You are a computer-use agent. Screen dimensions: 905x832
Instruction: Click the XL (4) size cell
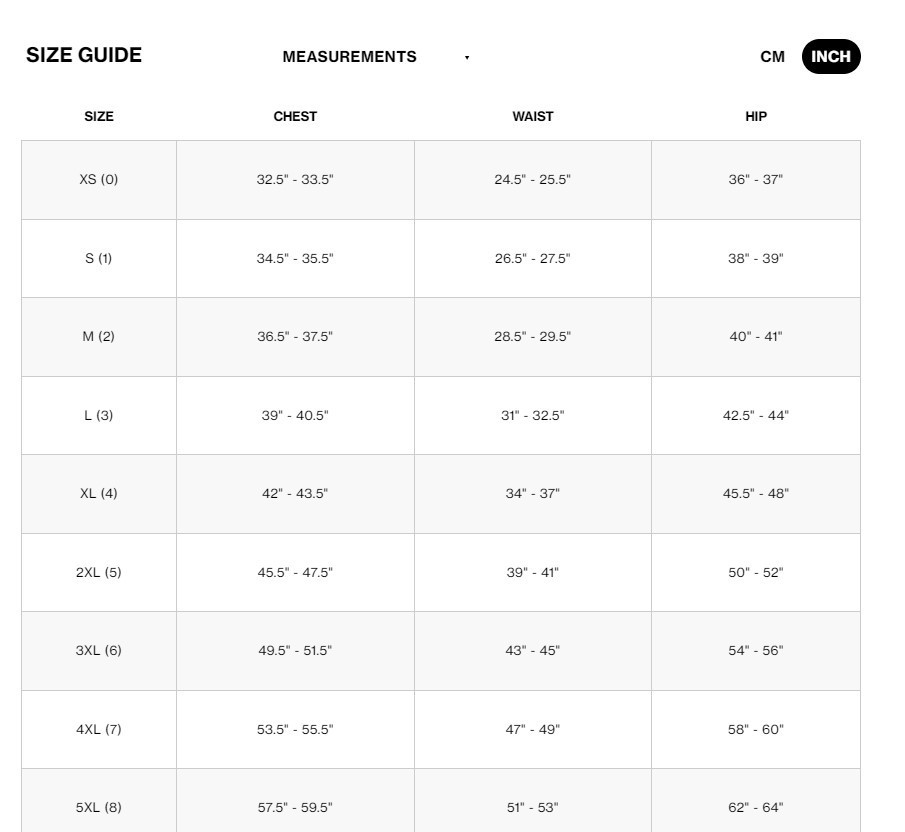[99, 494]
